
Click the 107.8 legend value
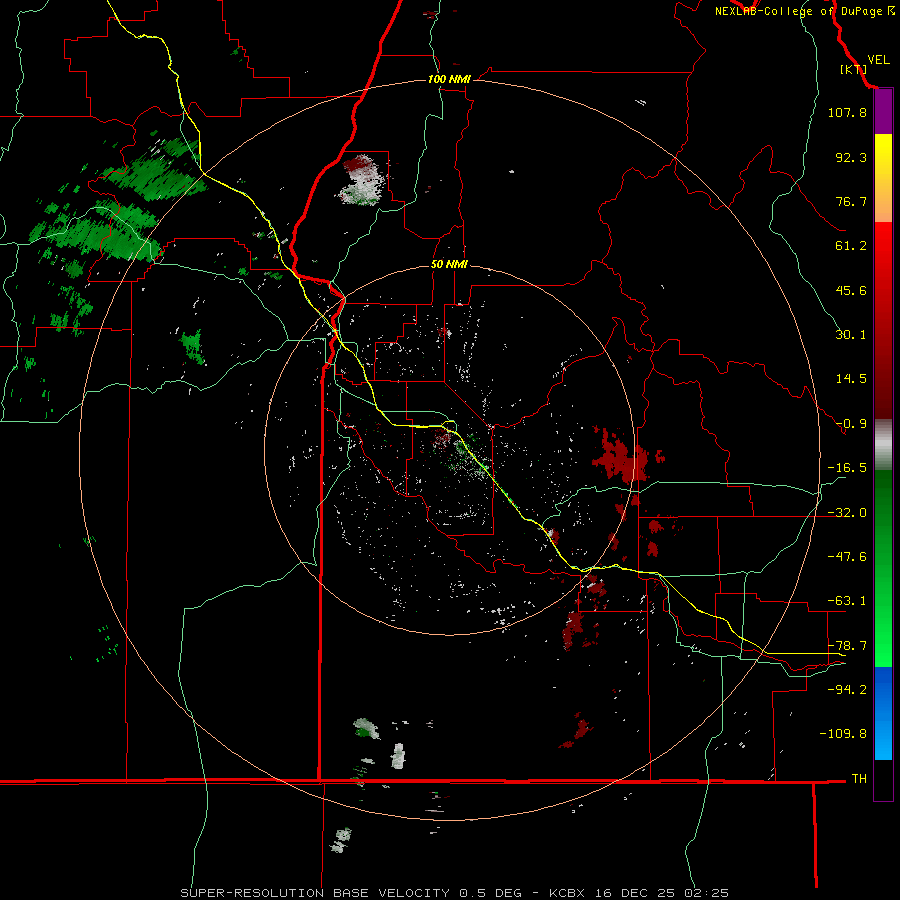click(x=847, y=112)
